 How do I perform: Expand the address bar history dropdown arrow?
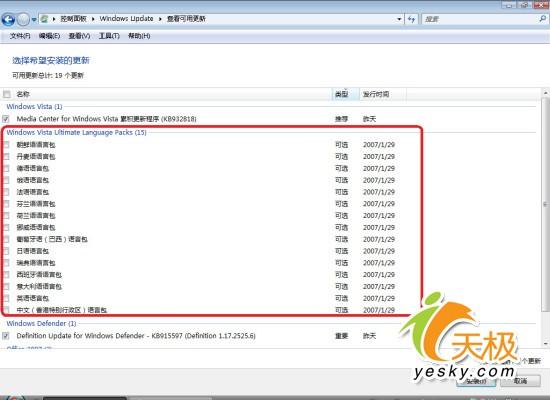point(399,19)
